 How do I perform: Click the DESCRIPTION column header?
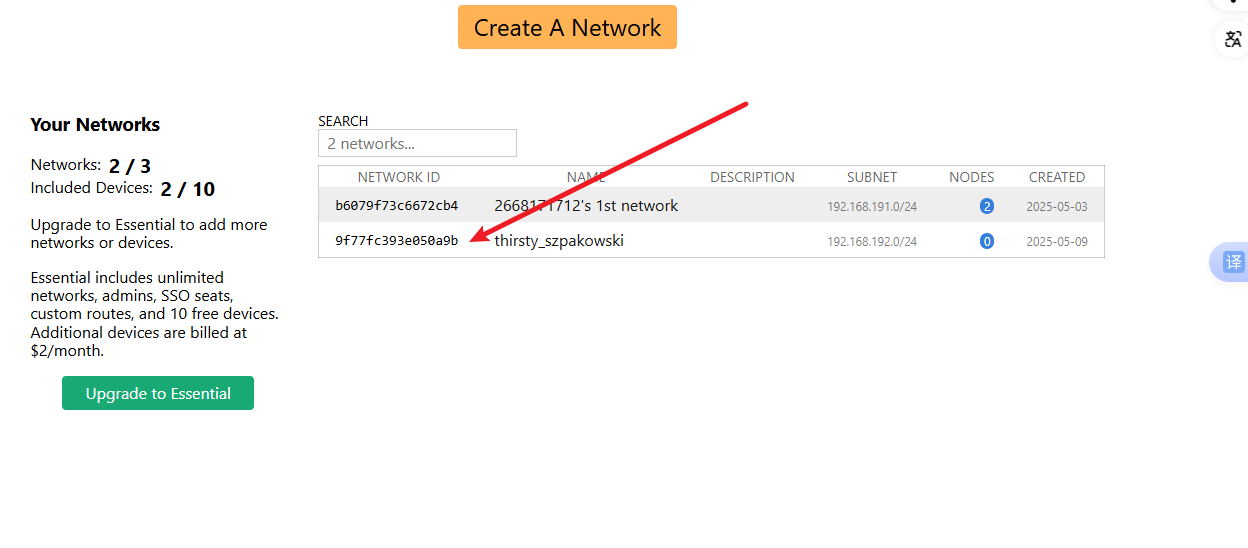[x=752, y=177]
